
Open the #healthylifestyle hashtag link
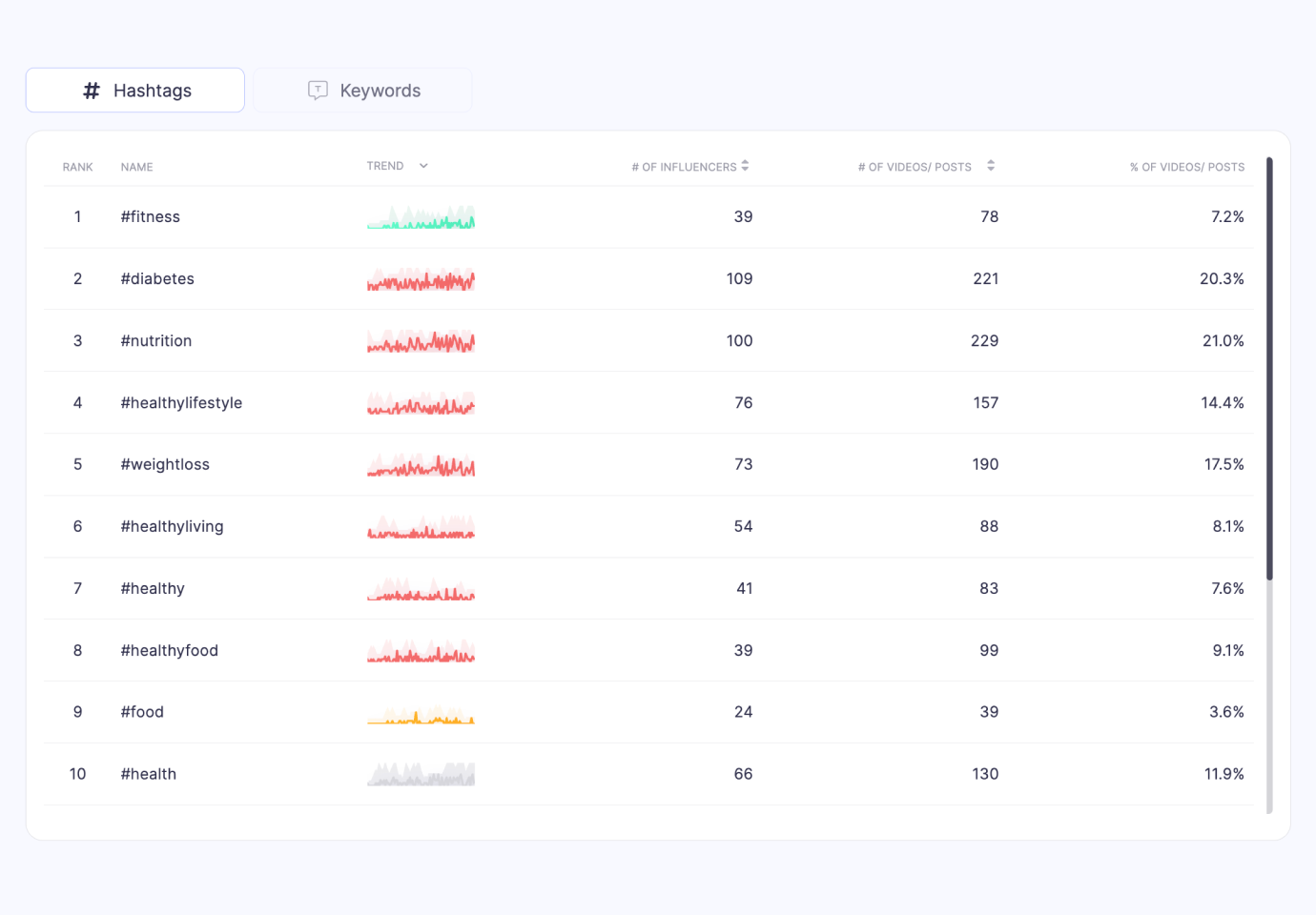181,403
